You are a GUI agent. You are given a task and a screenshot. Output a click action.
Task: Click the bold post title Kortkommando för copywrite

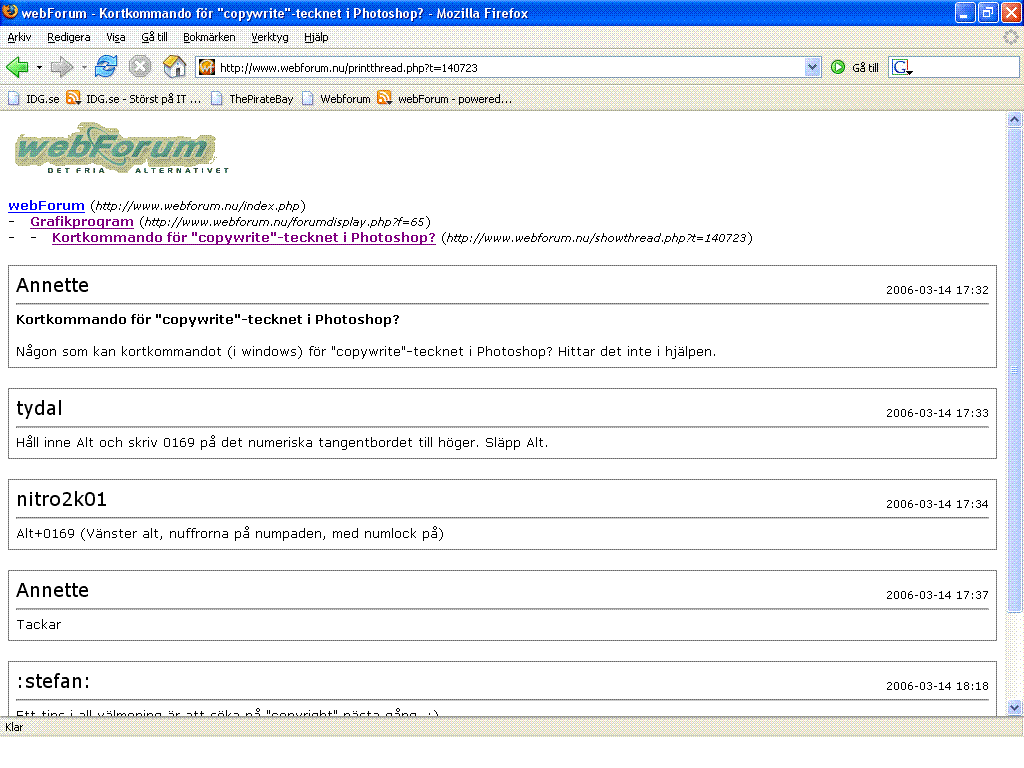point(208,319)
